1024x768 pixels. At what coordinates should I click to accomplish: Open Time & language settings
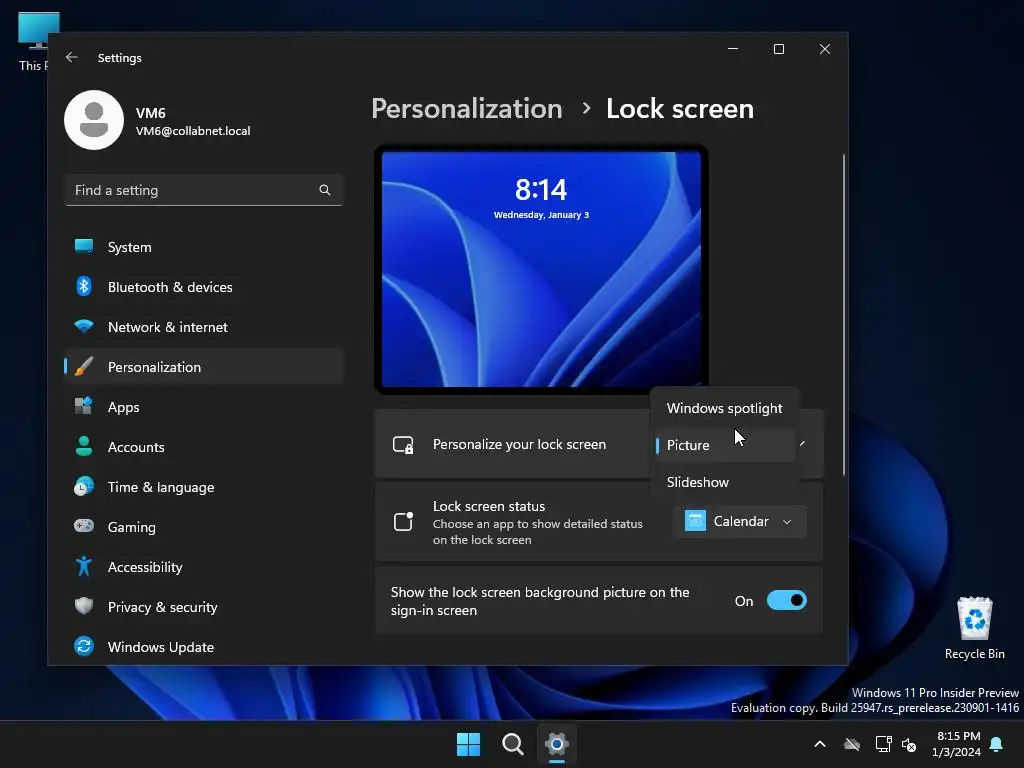coord(204,487)
